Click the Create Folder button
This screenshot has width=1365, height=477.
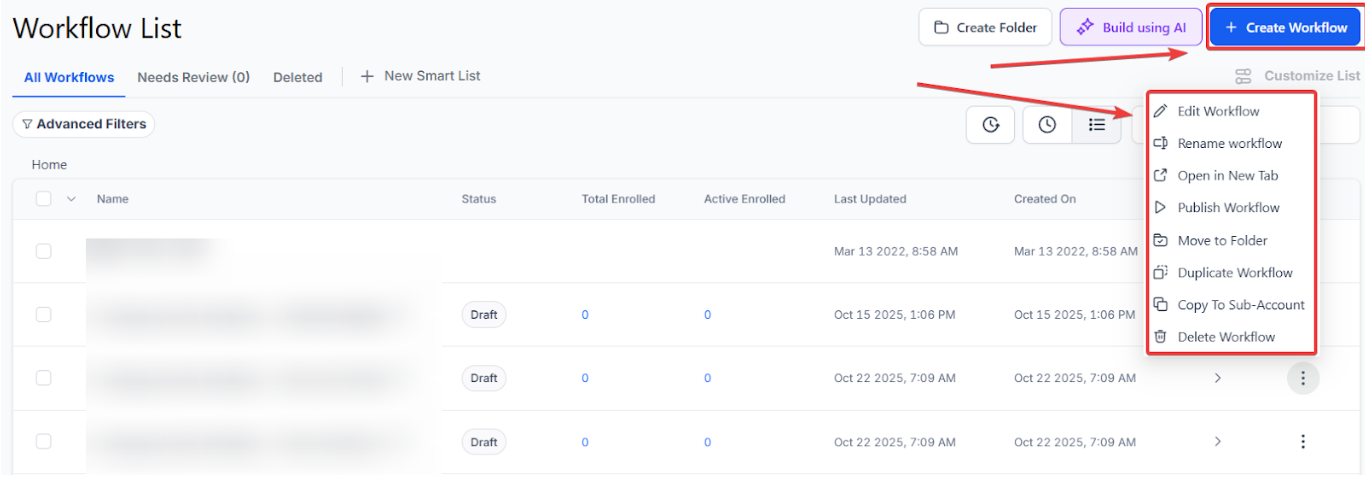coord(985,28)
